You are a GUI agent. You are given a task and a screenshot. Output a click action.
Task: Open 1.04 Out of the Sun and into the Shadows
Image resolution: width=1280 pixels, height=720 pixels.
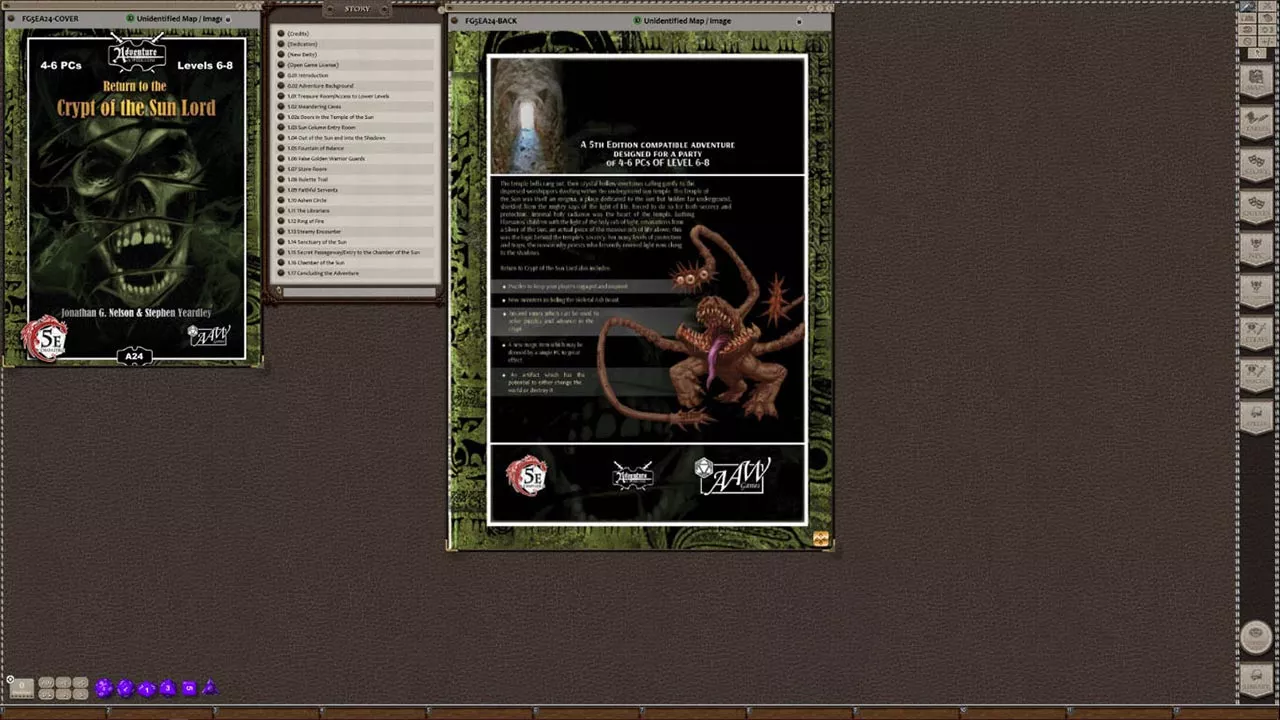[x=356, y=138]
